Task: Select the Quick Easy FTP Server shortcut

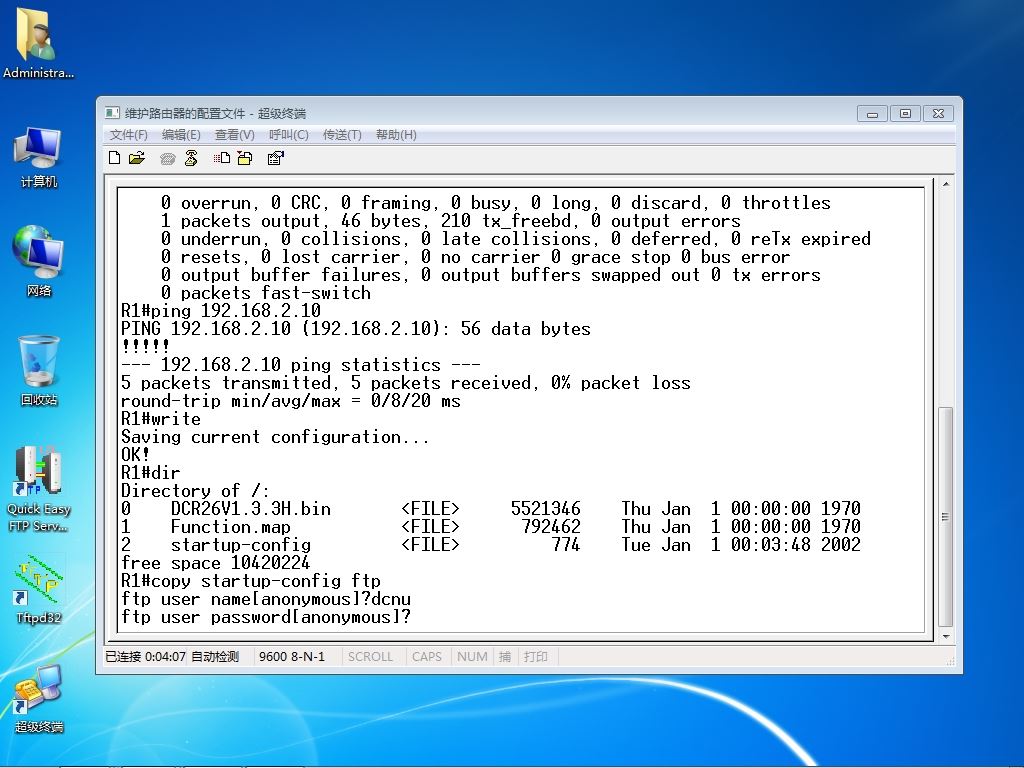Action: (39, 488)
